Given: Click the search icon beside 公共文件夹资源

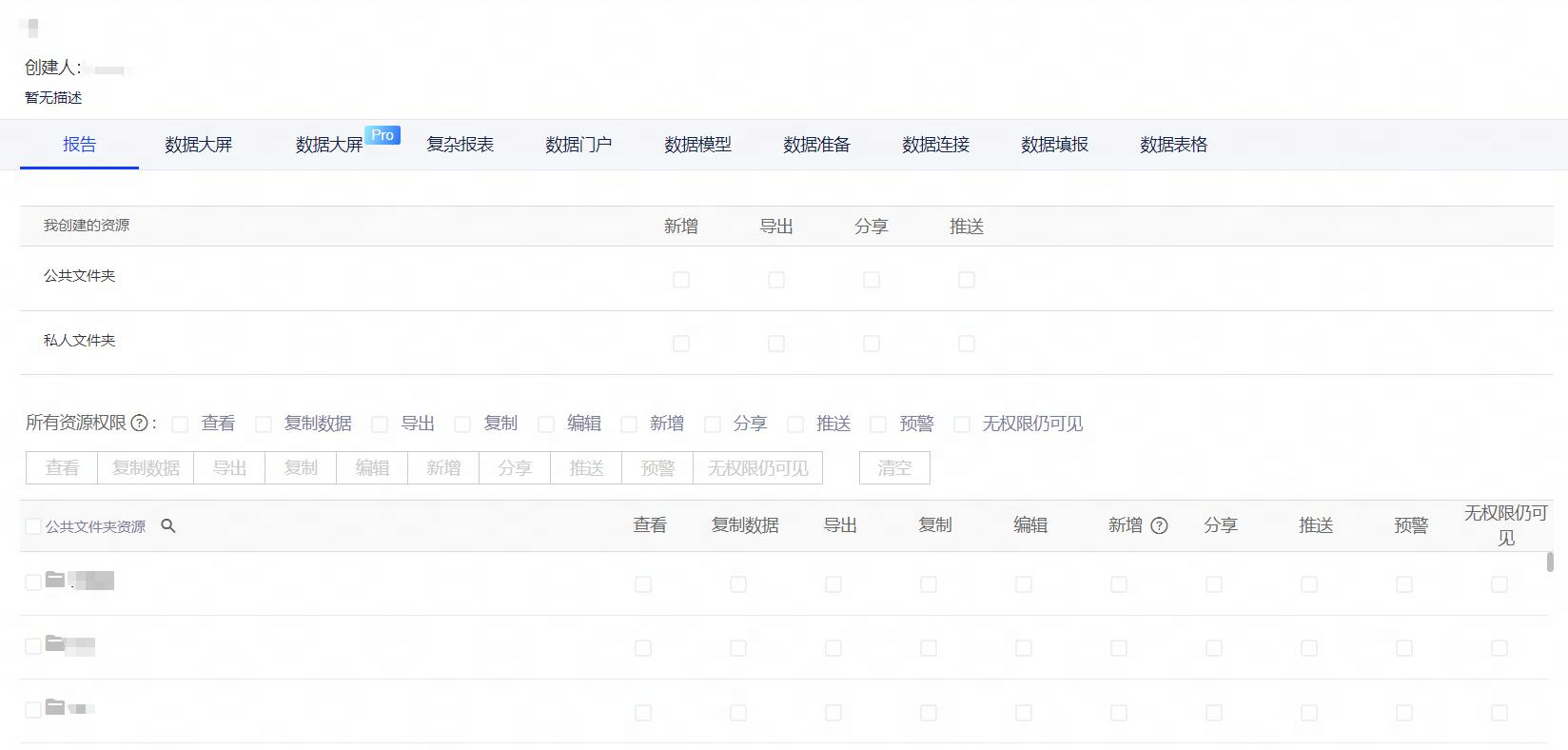Looking at the screenshot, I should coord(168,525).
